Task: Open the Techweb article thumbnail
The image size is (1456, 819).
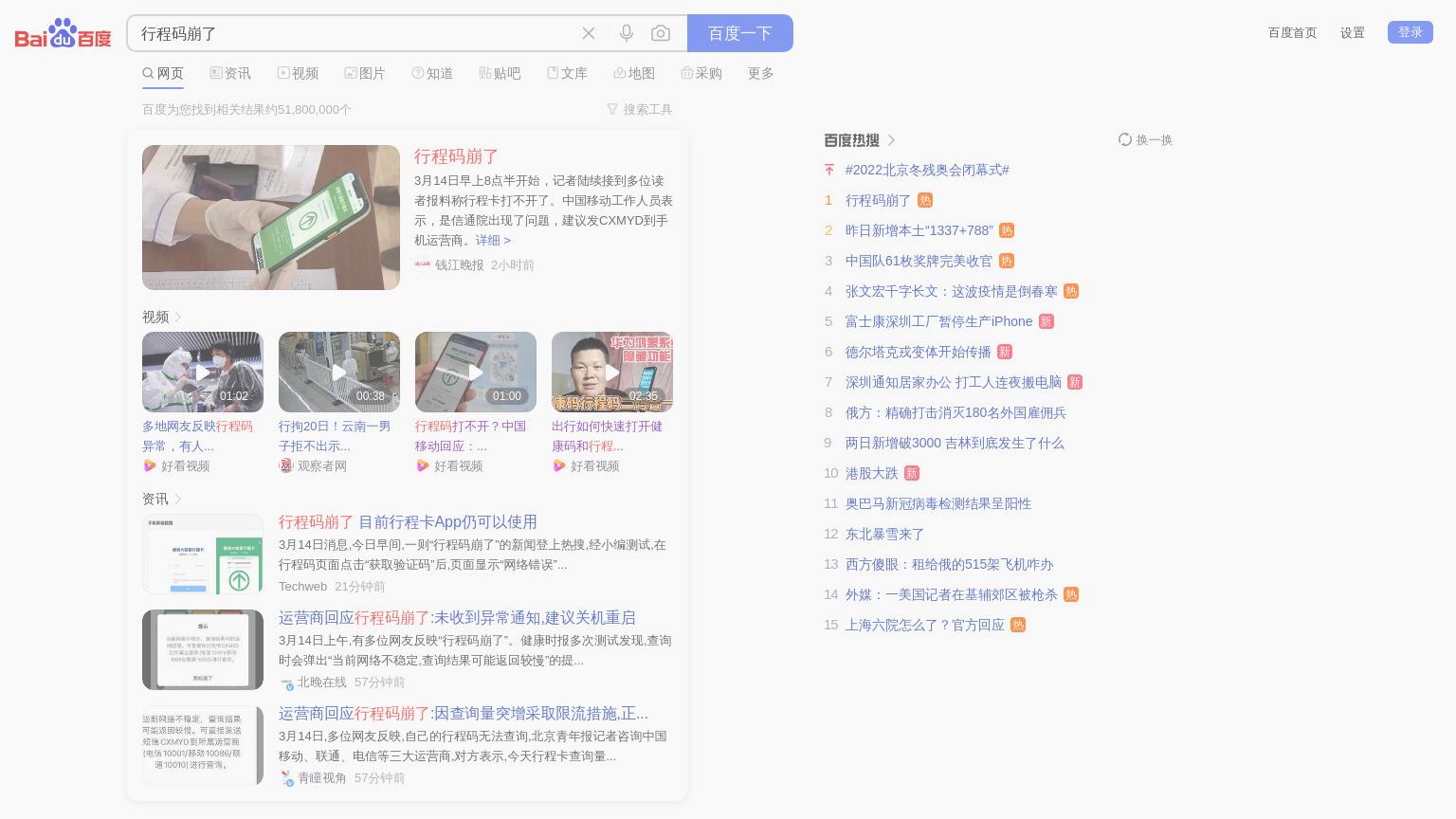Action: click(203, 554)
